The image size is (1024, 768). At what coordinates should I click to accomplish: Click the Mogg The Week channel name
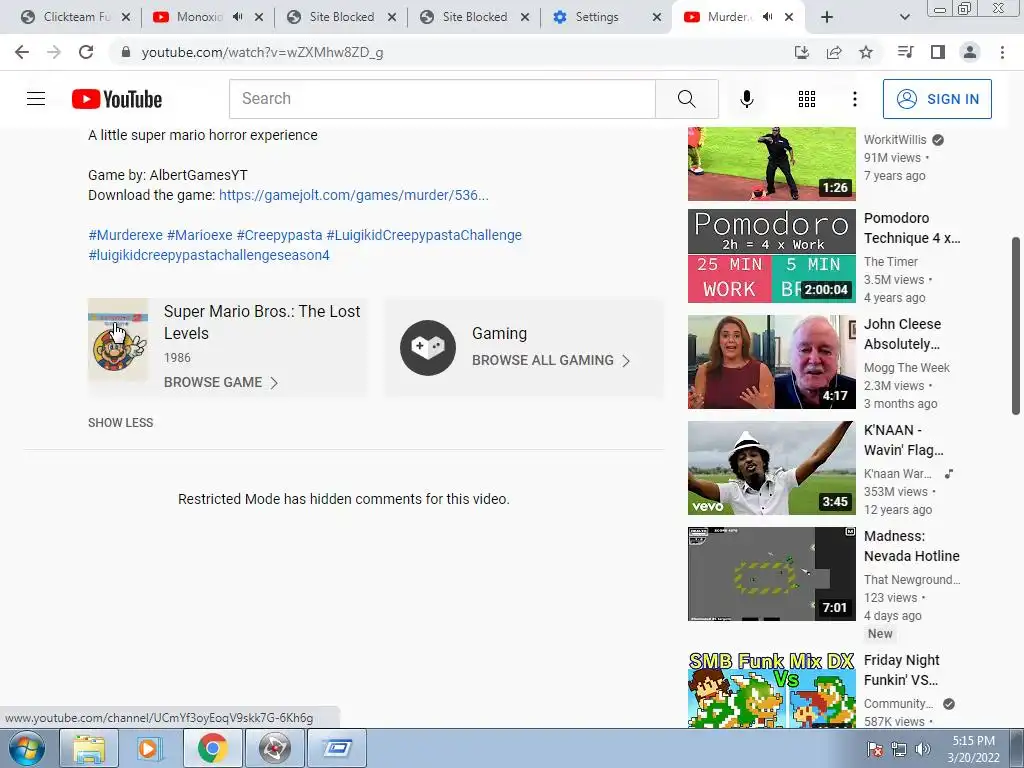[x=906, y=368]
